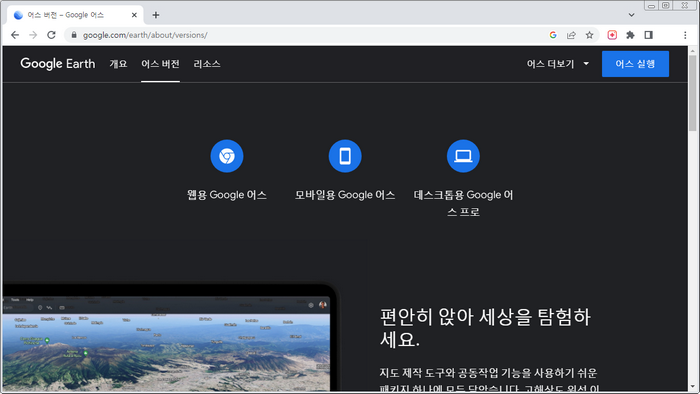This screenshot has width=700, height=394.
Task: Expand the 어스 더보기 dropdown
Action: click(558, 64)
